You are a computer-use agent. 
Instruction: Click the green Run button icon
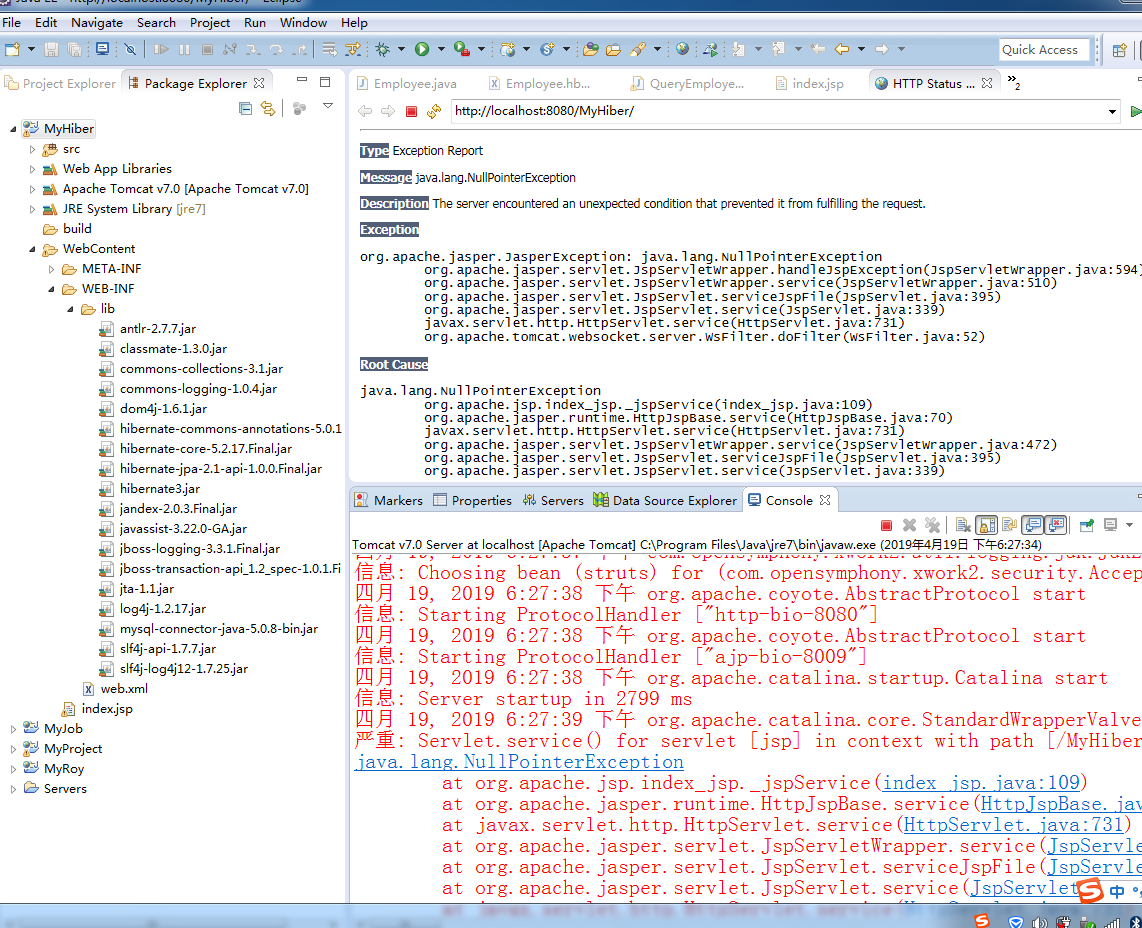coord(422,50)
